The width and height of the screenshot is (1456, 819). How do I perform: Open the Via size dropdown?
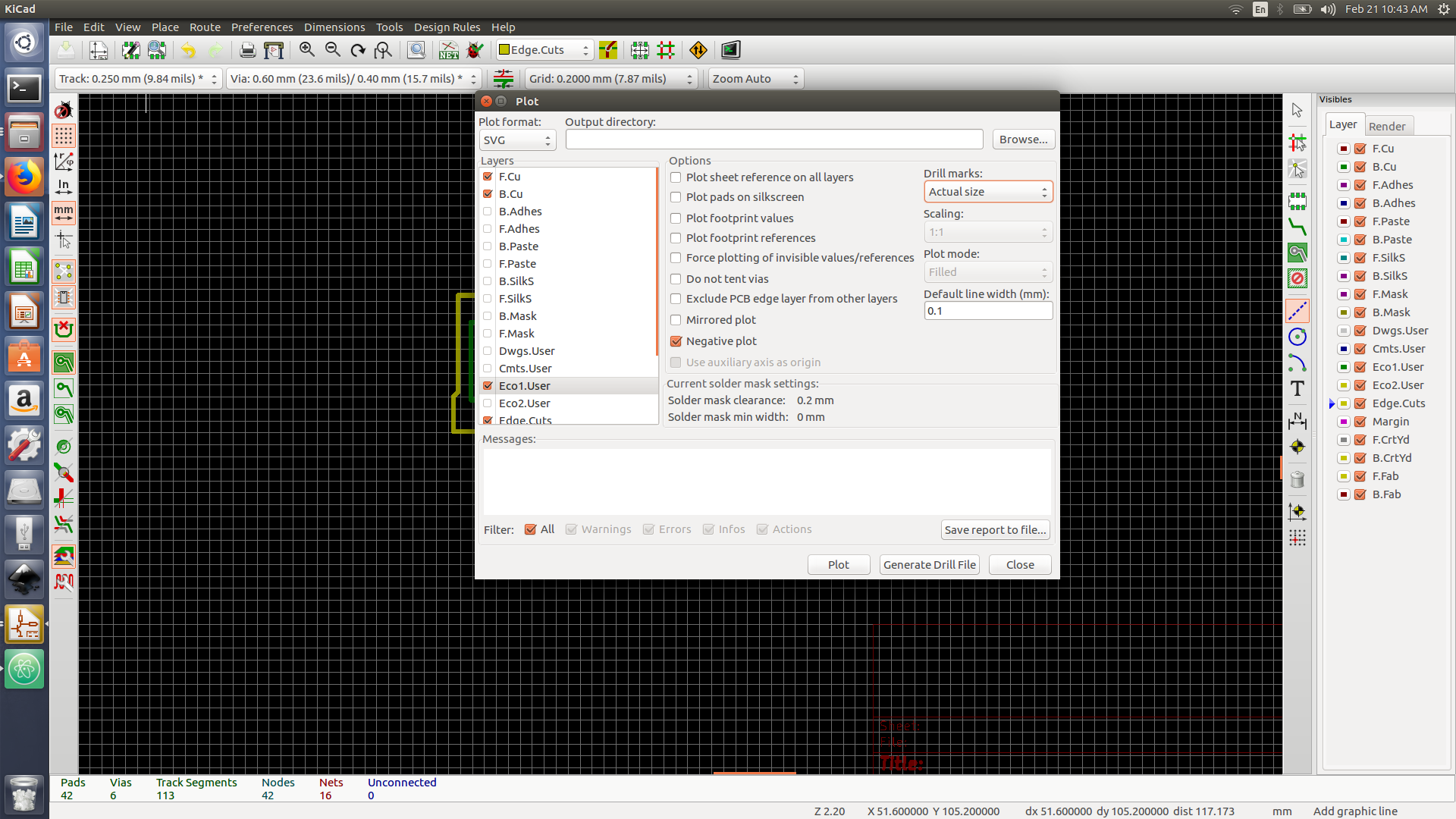click(354, 79)
